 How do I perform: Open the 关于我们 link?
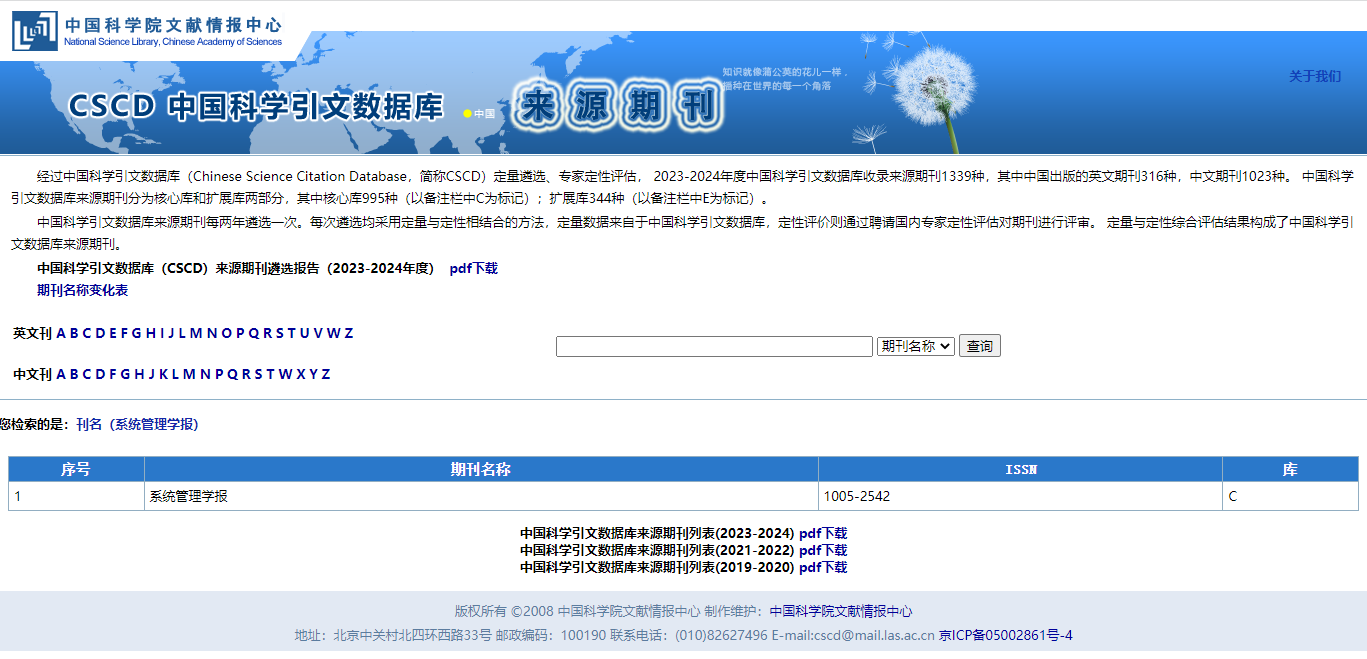tap(1314, 76)
